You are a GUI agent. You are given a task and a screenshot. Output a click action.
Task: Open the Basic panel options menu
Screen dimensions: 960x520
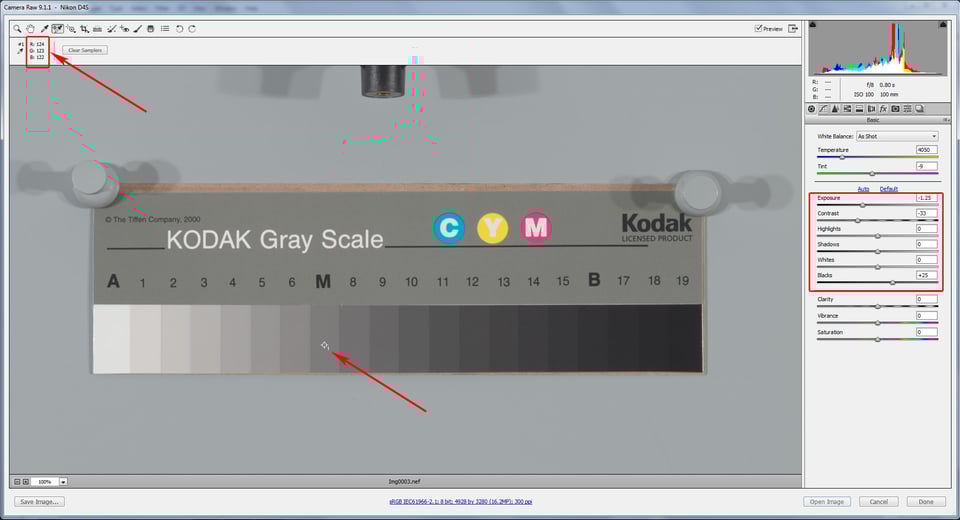(x=945, y=120)
